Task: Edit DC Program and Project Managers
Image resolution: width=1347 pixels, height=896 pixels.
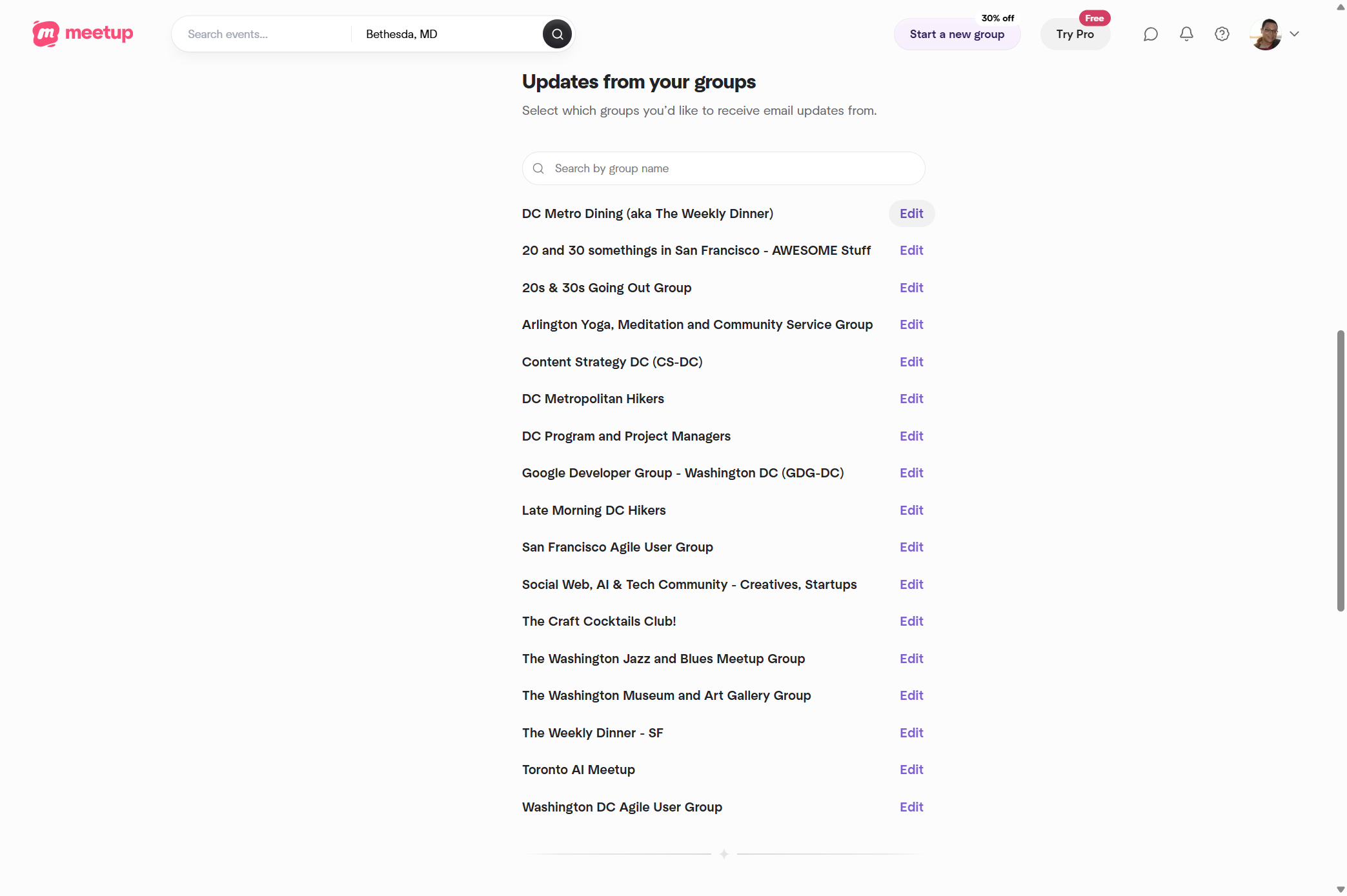Action: (911, 436)
